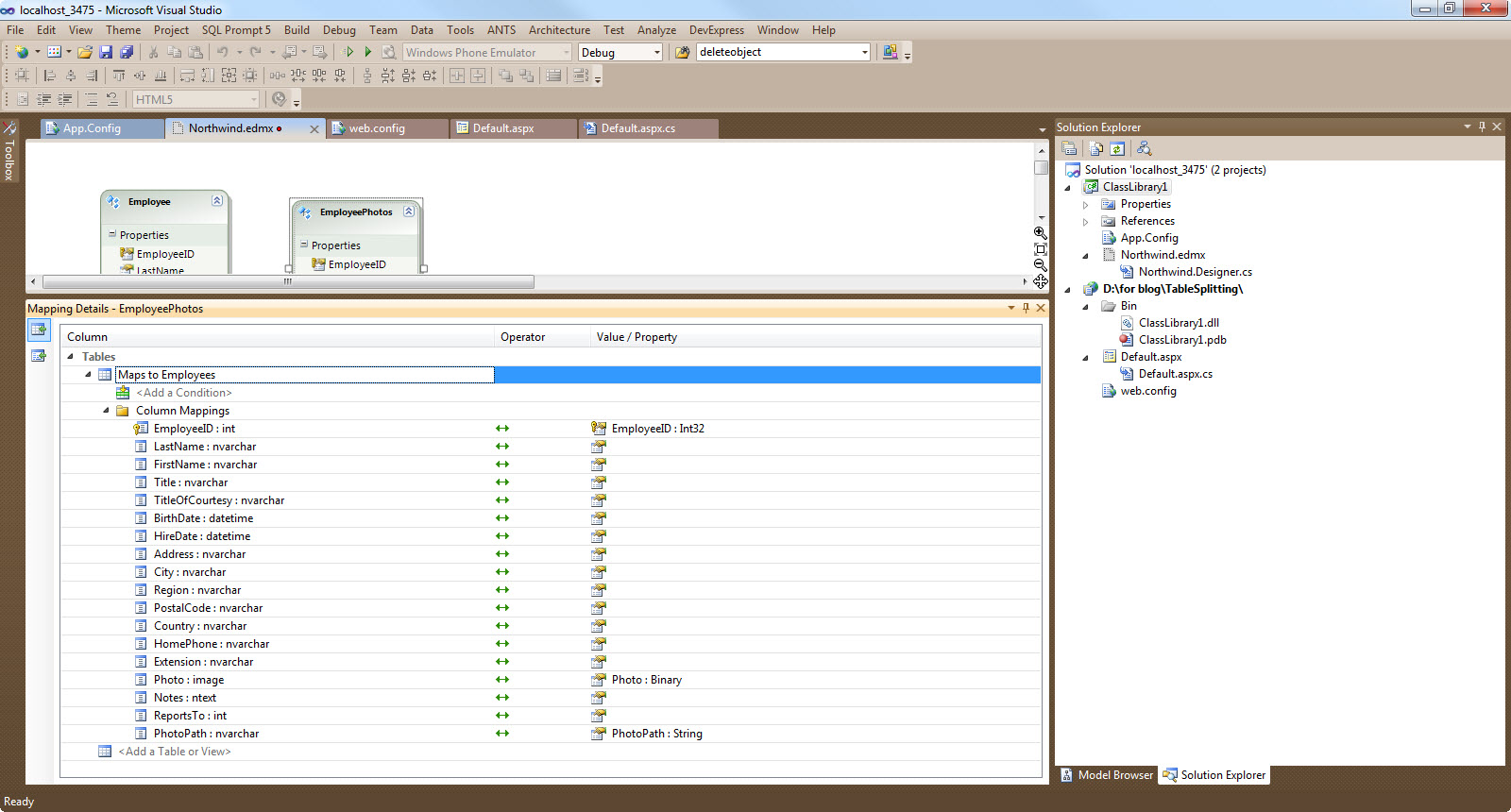This screenshot has width=1511, height=812.
Task: Open the DevExpress menu
Action: (x=717, y=30)
